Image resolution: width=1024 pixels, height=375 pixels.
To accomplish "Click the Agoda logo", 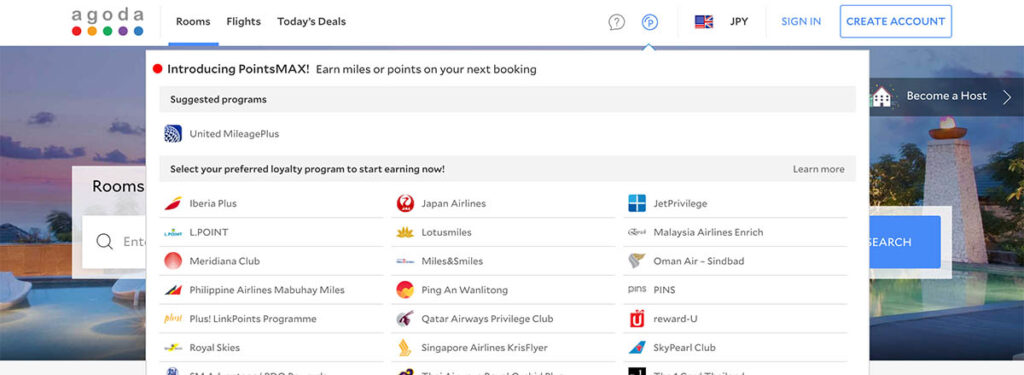I will pyautogui.click(x=108, y=22).
